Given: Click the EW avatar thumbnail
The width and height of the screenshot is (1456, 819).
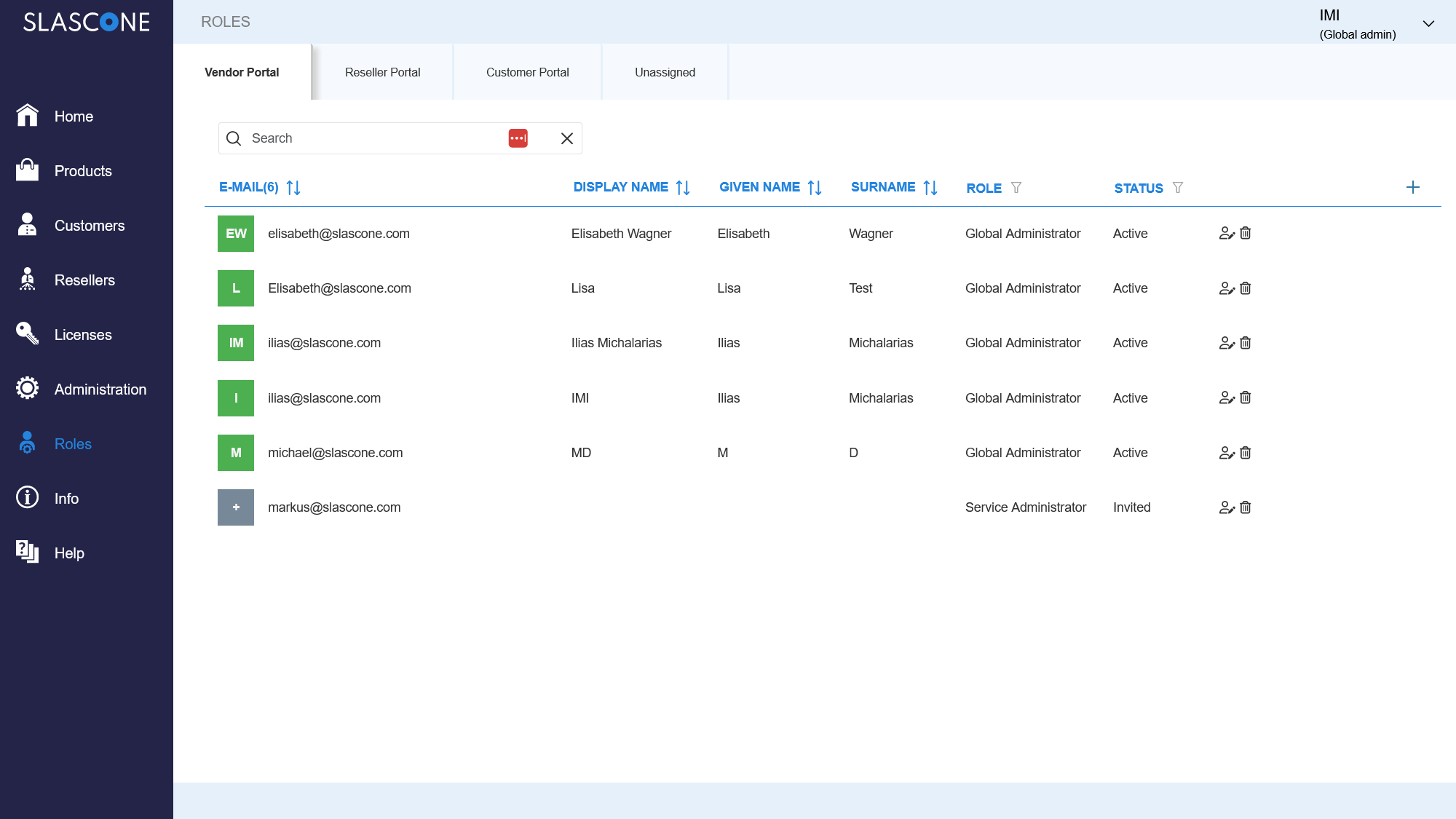Looking at the screenshot, I should pos(236,234).
